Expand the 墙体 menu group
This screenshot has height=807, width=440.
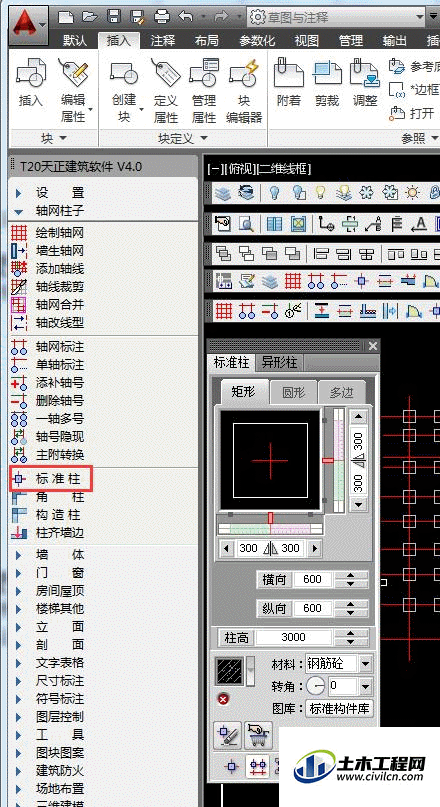pos(19,555)
